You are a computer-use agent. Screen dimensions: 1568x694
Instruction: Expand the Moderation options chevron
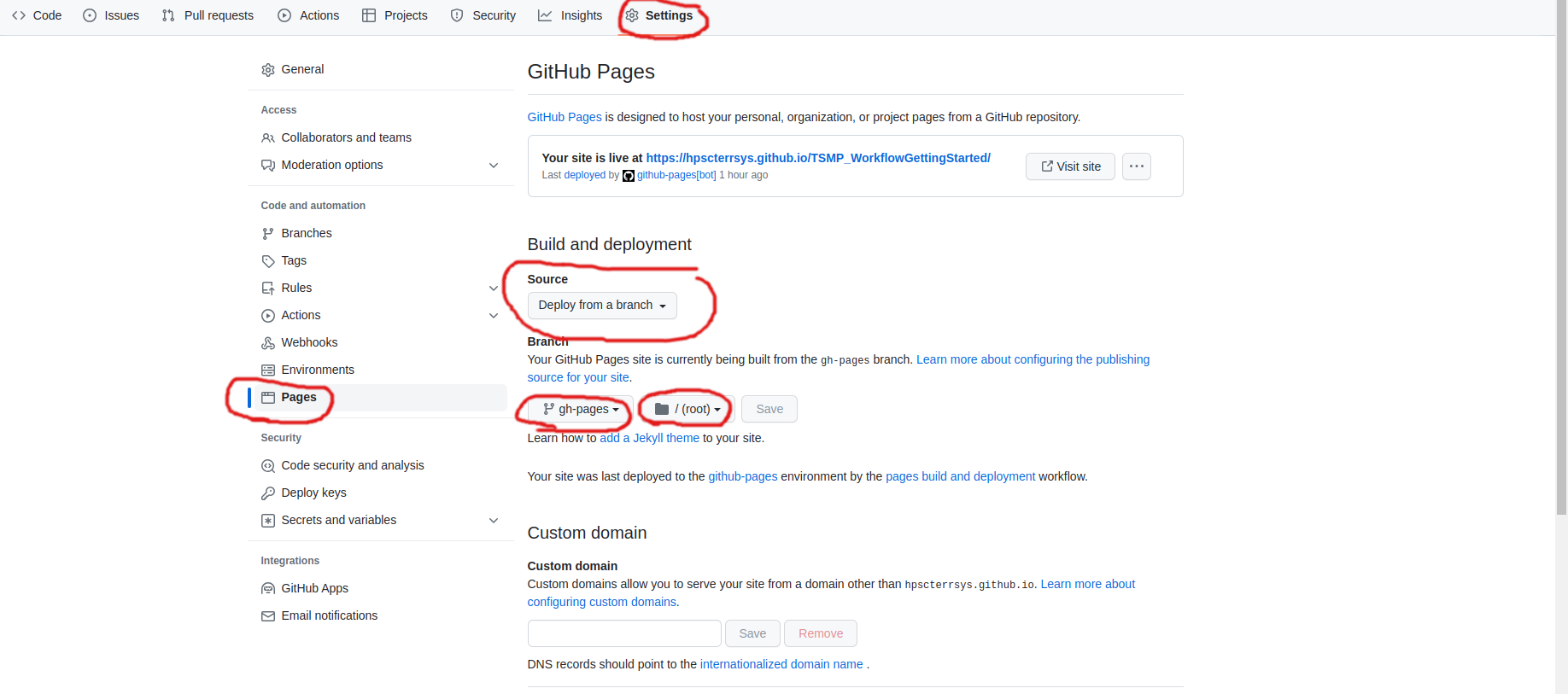point(494,166)
